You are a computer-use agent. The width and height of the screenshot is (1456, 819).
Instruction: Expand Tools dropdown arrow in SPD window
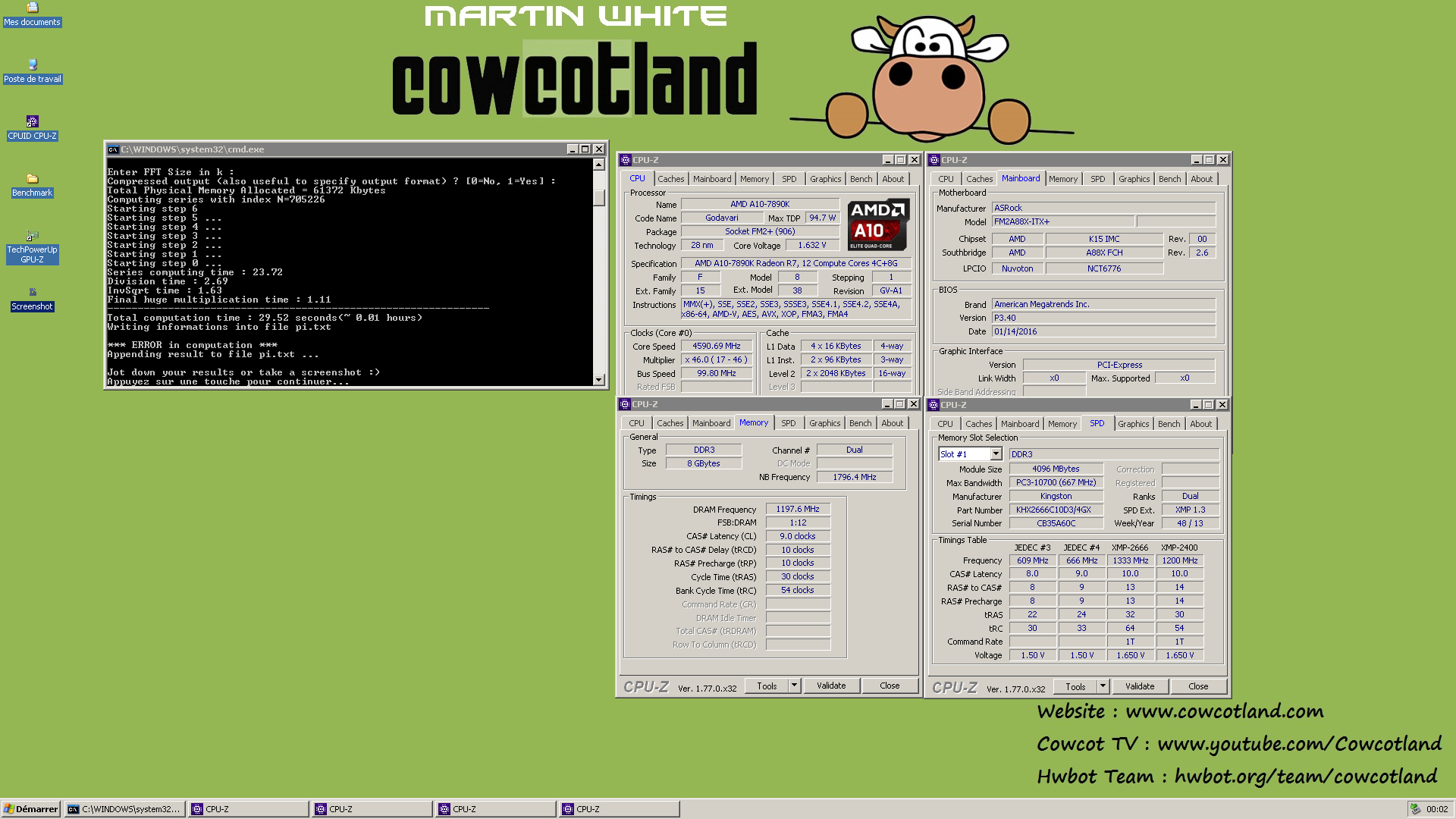coord(1103,686)
